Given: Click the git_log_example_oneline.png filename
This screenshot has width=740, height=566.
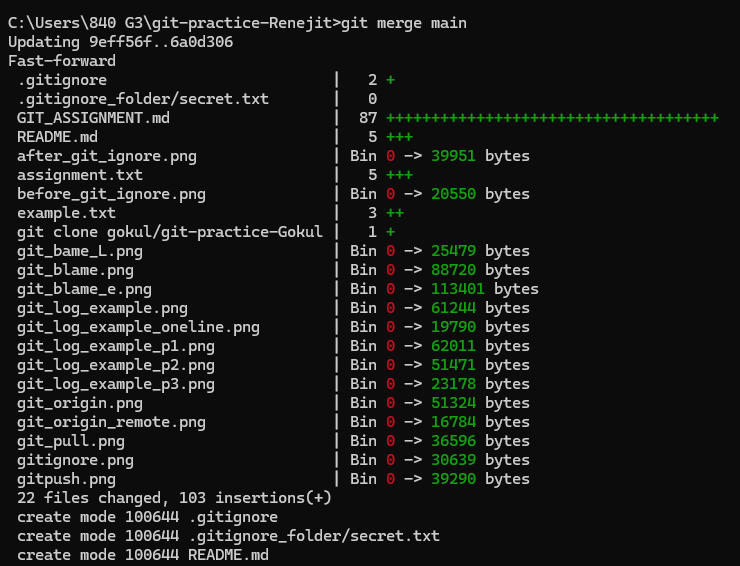Looking at the screenshot, I should tap(138, 327).
